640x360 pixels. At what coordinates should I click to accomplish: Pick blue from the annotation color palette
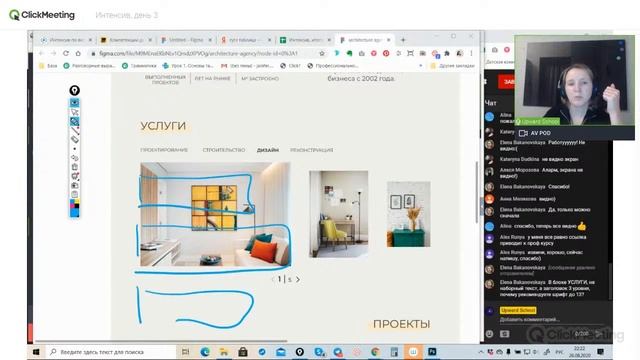[75, 212]
